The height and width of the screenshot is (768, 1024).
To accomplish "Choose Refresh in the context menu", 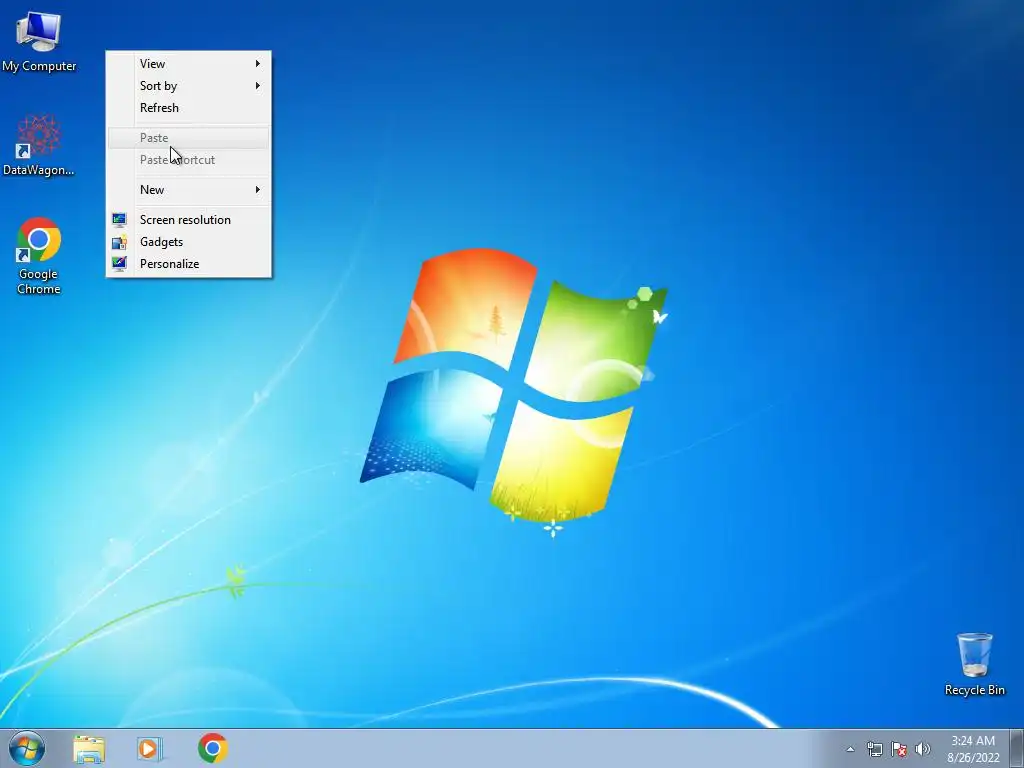I will pyautogui.click(x=188, y=108).
